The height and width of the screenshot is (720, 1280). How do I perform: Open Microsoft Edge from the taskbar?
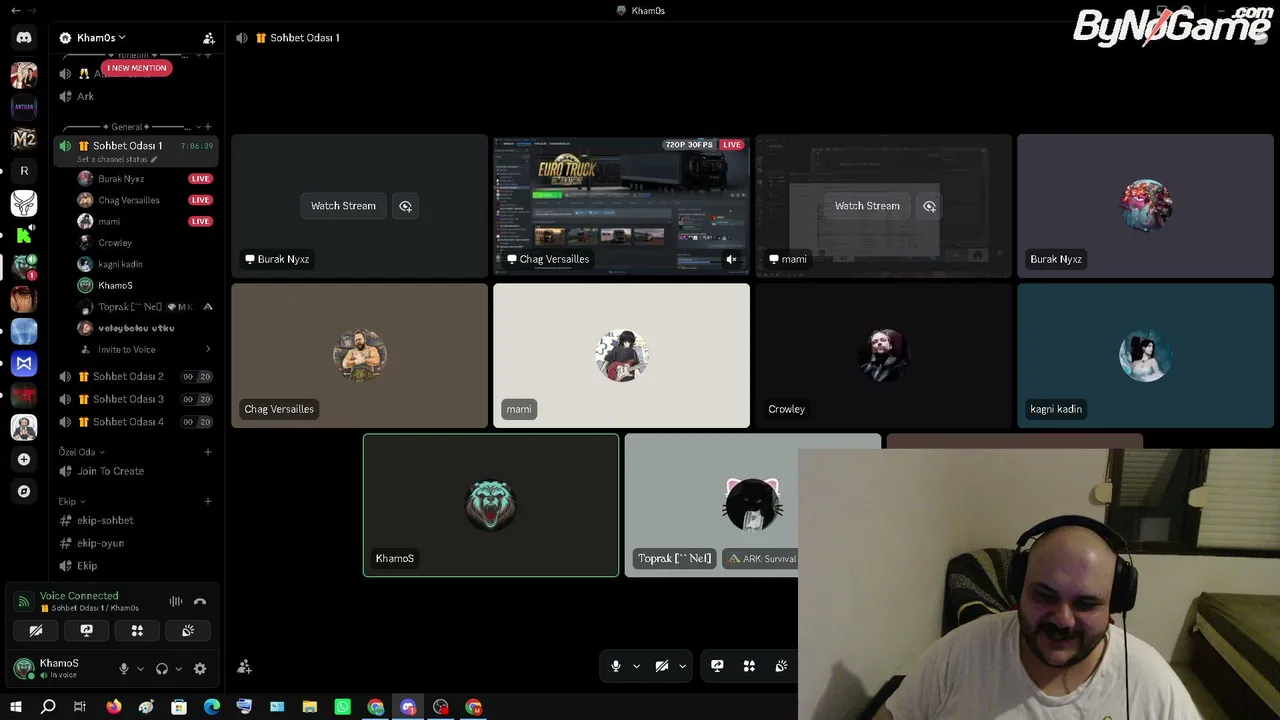212,707
